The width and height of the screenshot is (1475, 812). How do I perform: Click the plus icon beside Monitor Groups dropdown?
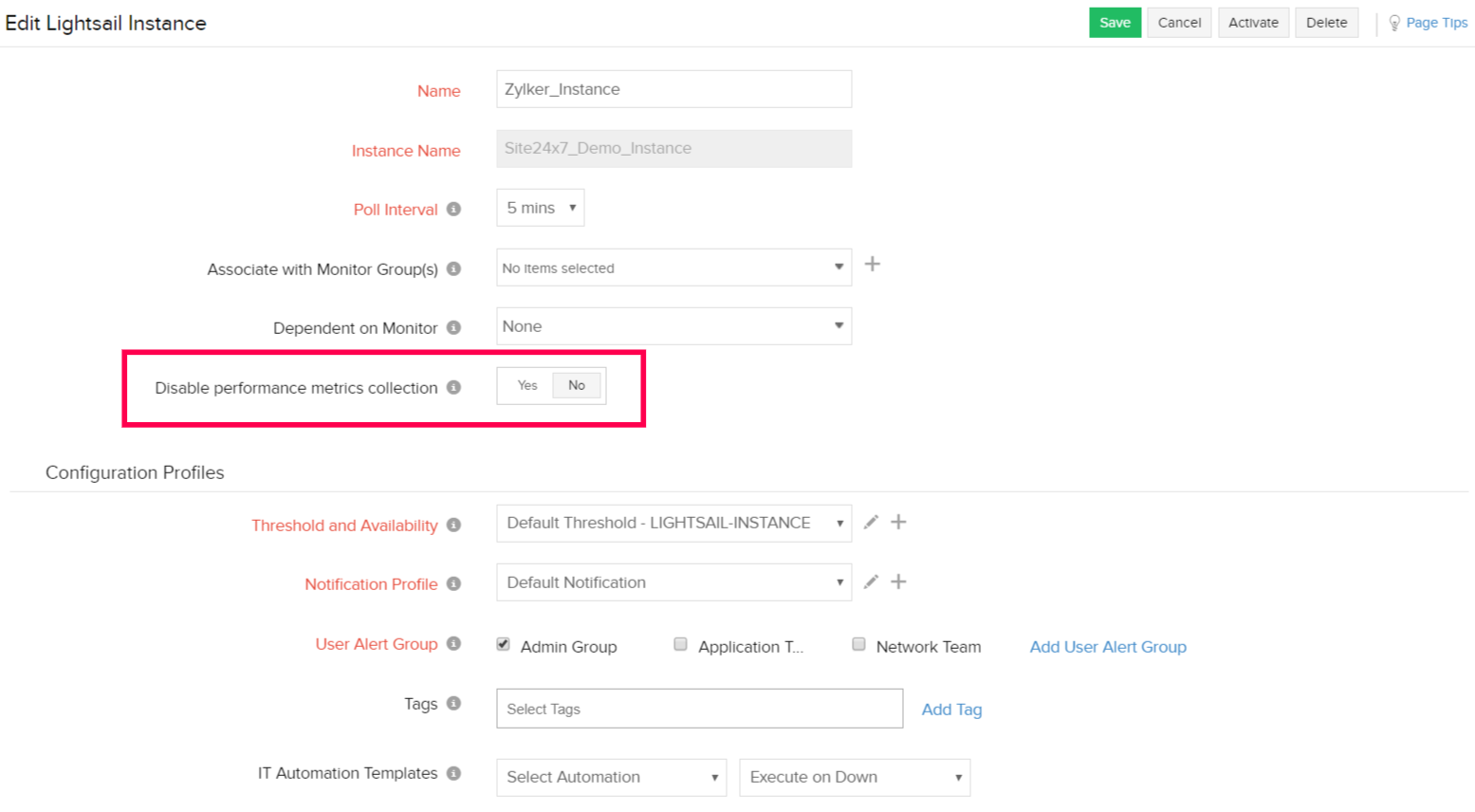872,265
